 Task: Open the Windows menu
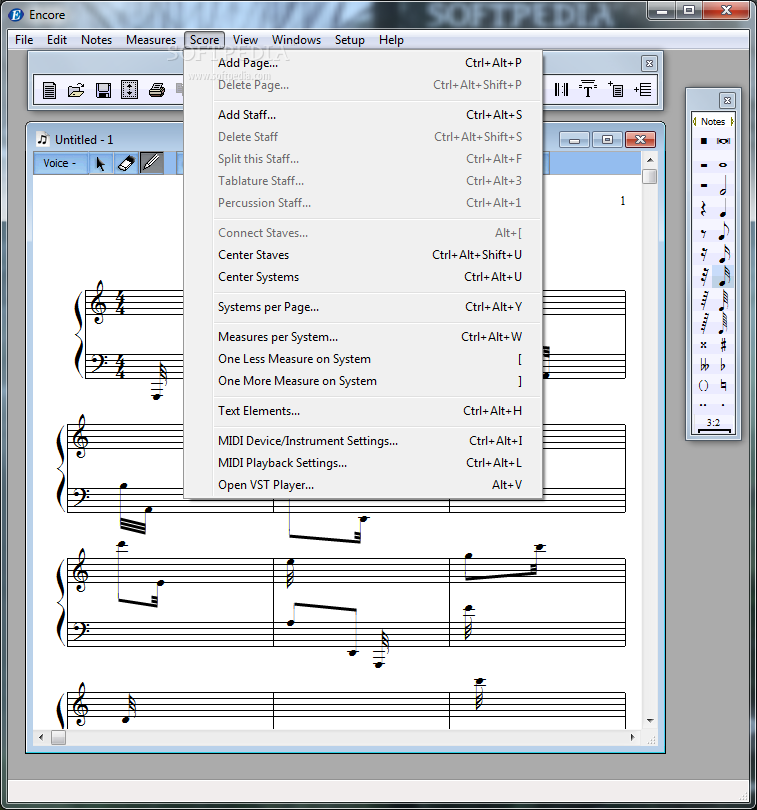pyautogui.click(x=296, y=40)
